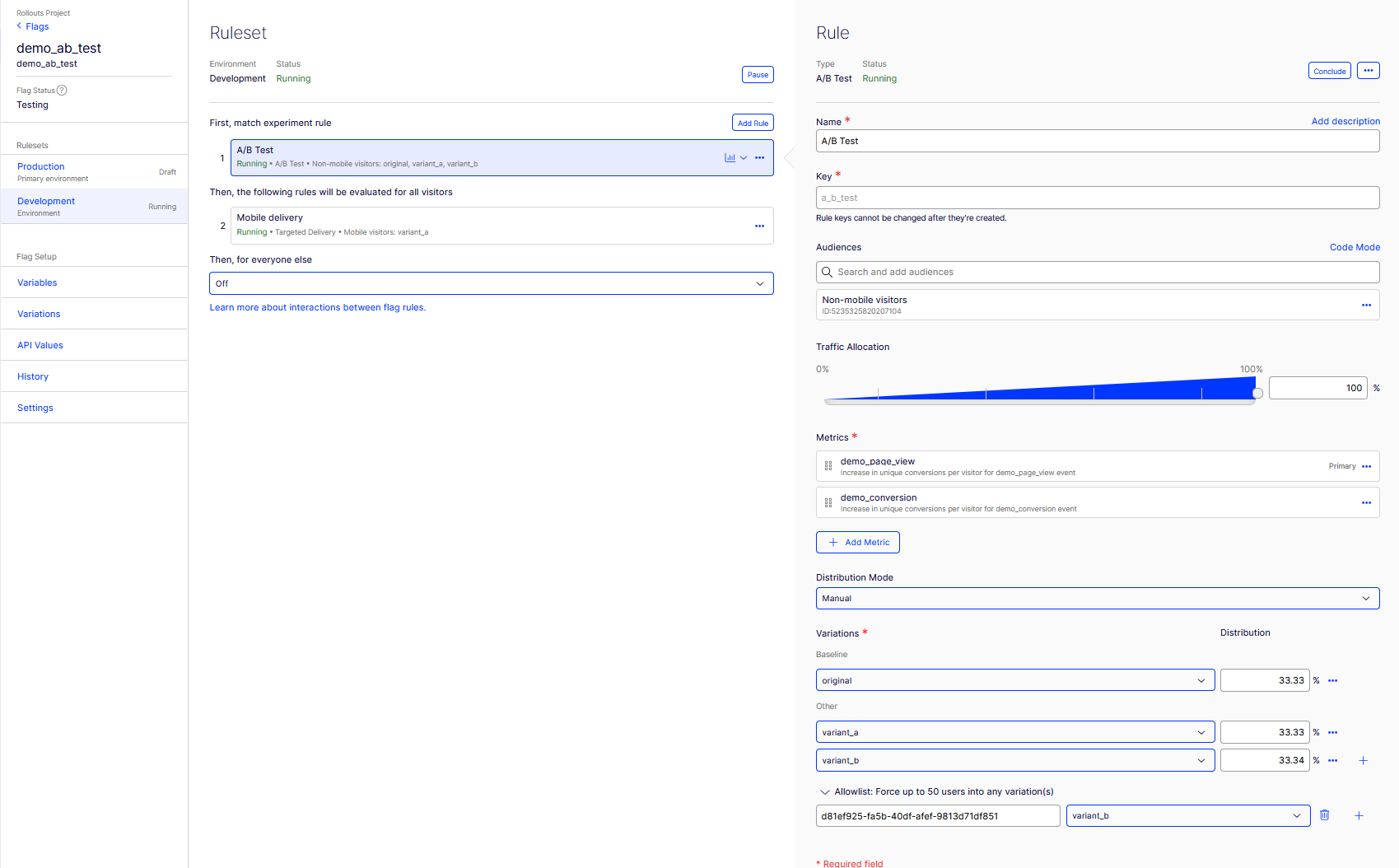Screen dimensions: 1399x868
Task: Open baseline original variation dropdown
Action: [x=1015, y=680]
